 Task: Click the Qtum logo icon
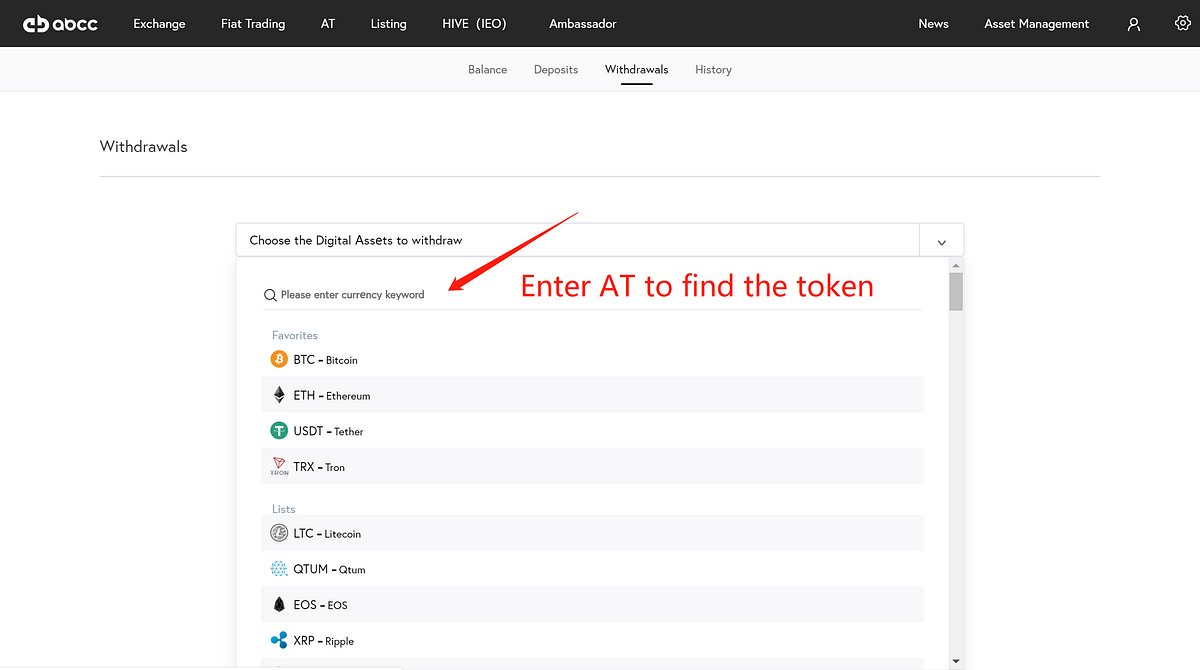279,569
